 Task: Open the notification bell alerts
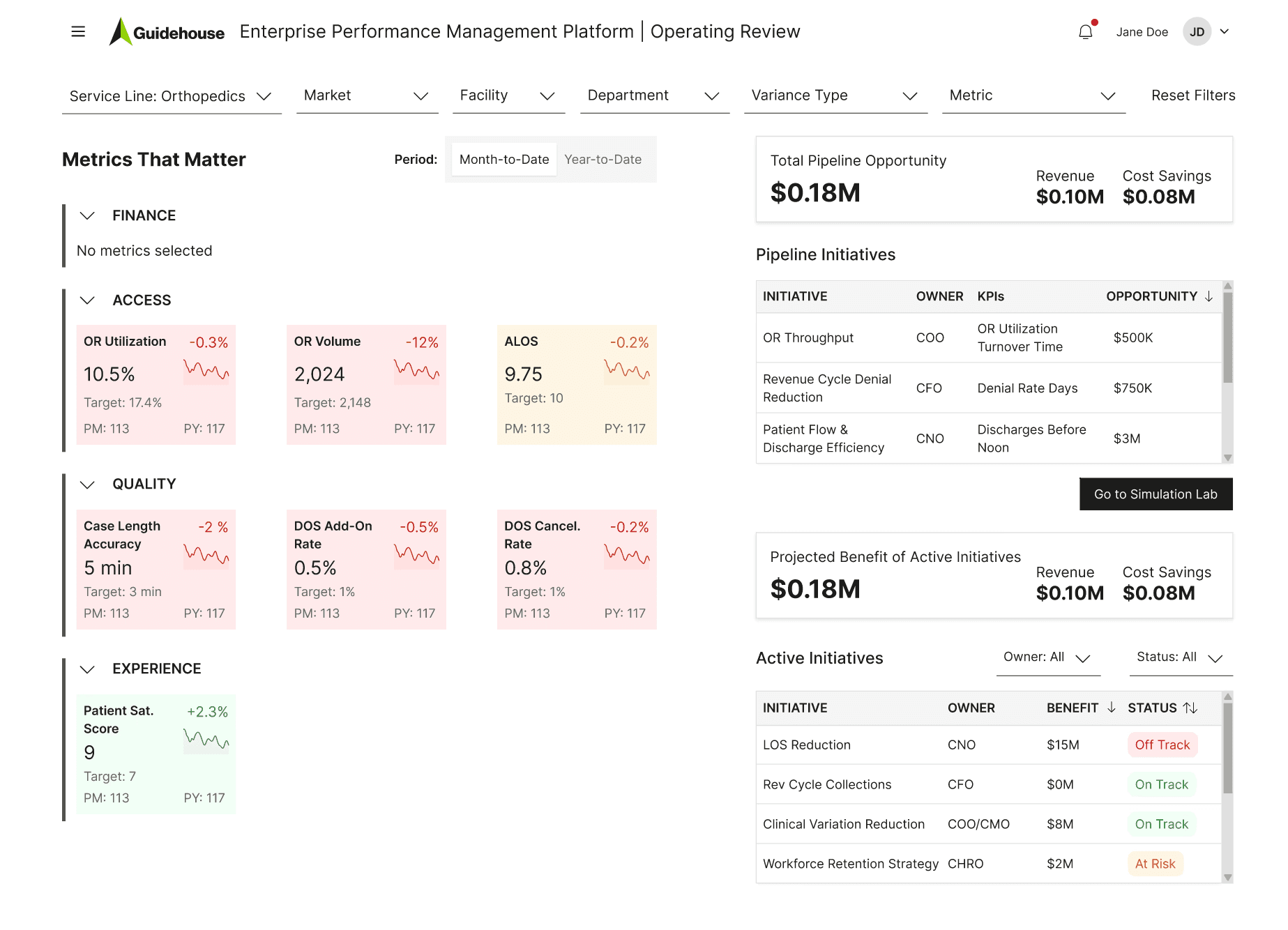1086,31
